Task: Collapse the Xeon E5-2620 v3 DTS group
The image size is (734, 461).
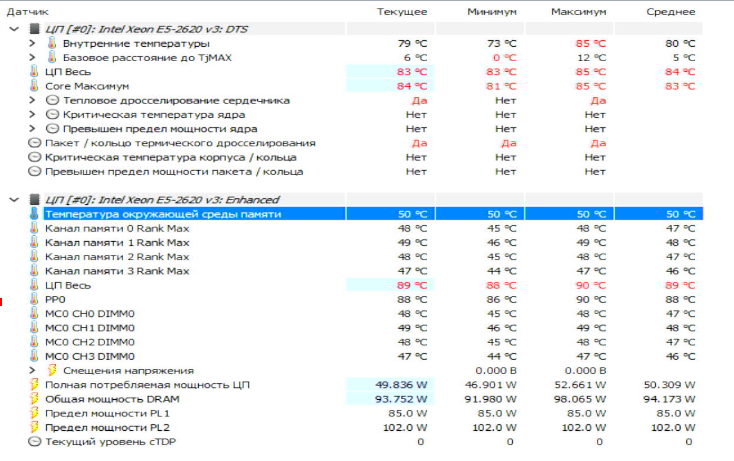Action: pos(14,29)
